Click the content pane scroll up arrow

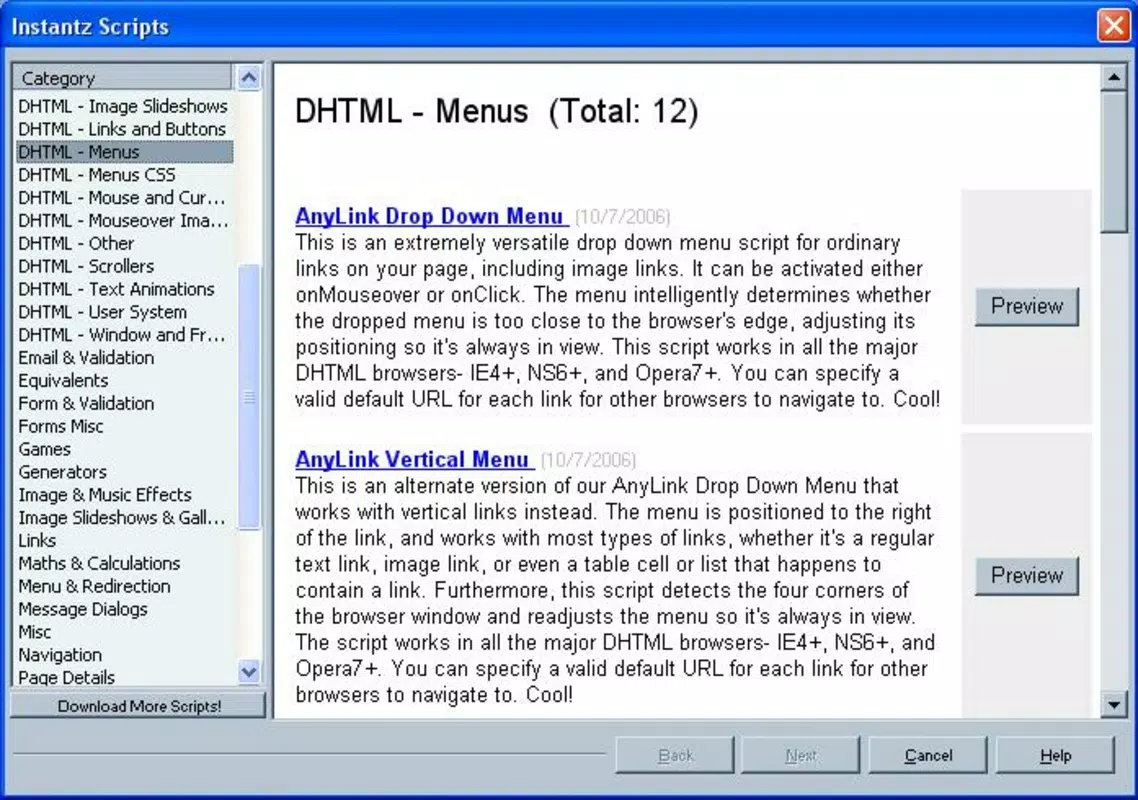(1114, 77)
